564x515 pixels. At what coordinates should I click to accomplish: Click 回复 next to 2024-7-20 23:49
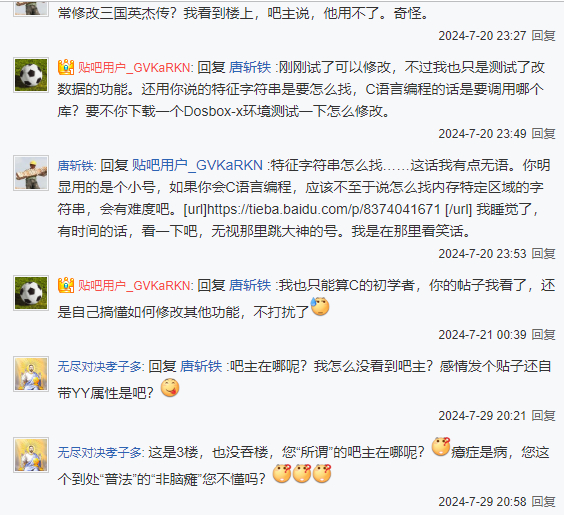(543, 134)
